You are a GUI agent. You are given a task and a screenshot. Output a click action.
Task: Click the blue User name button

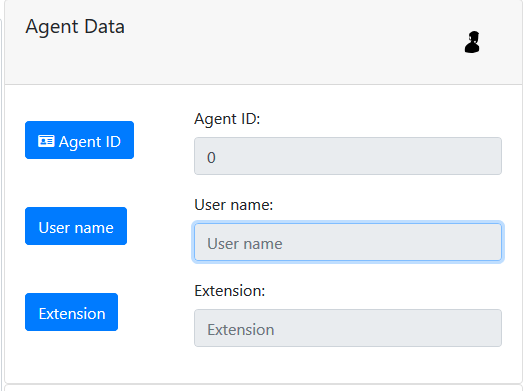(x=76, y=226)
